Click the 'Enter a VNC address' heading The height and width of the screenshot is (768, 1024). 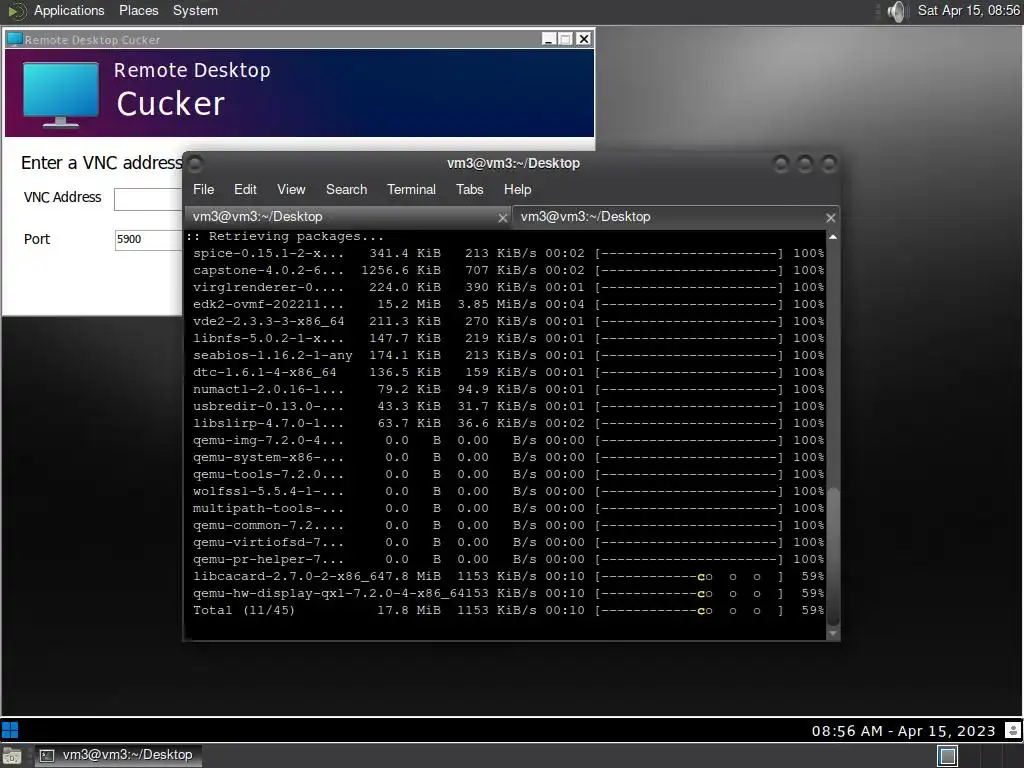[x=102, y=163]
